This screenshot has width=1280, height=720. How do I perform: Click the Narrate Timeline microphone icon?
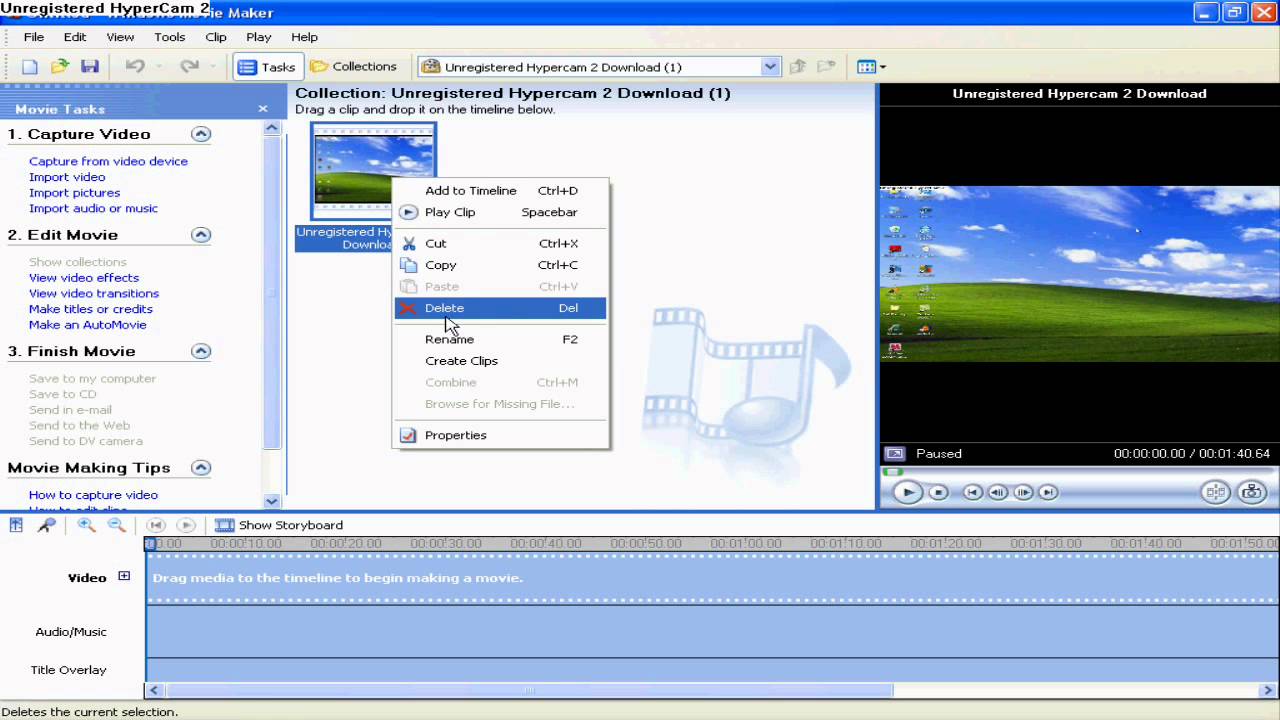tap(47, 525)
